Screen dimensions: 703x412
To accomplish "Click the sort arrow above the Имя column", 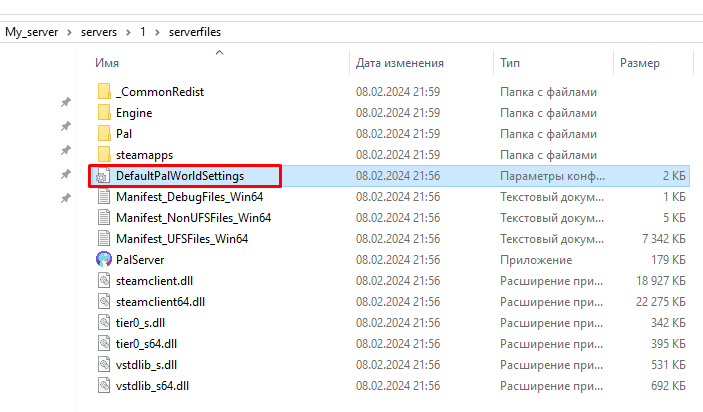I will [219, 52].
